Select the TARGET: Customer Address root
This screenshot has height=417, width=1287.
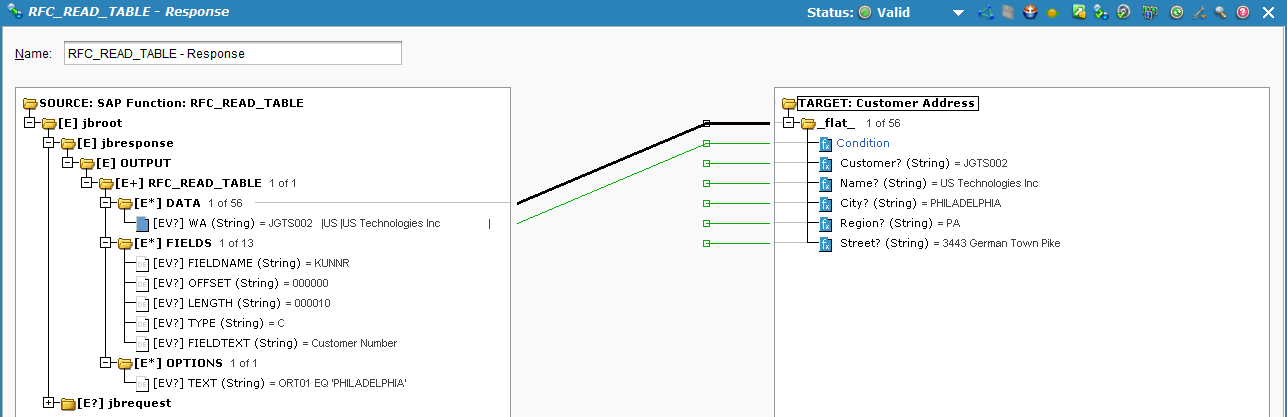(x=886, y=103)
